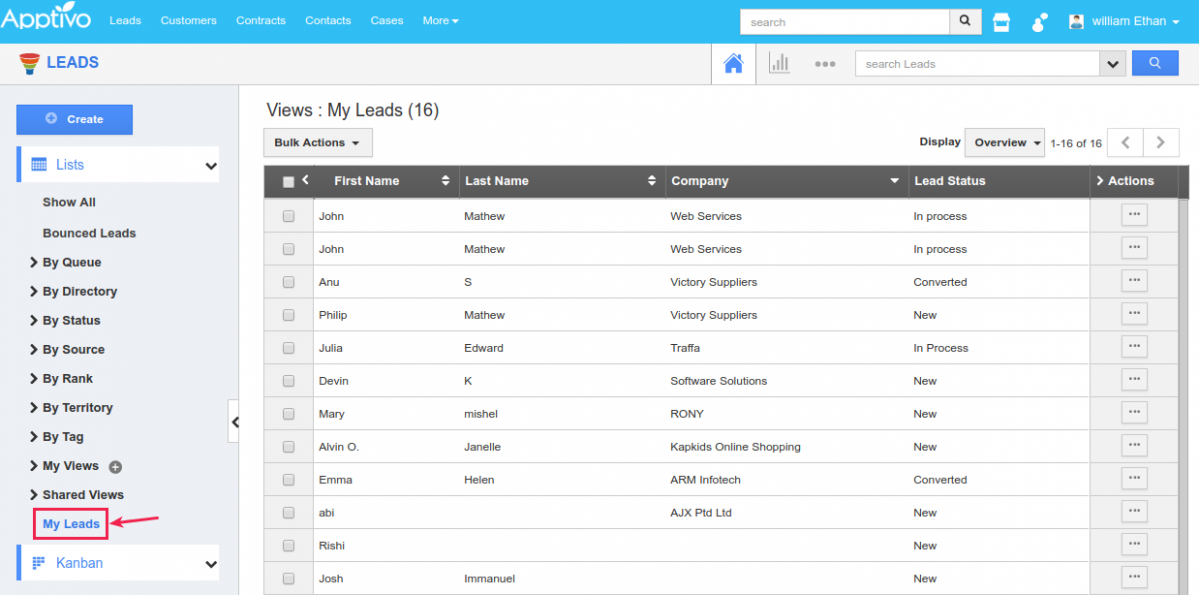Open the reports bar chart icon

[778, 63]
